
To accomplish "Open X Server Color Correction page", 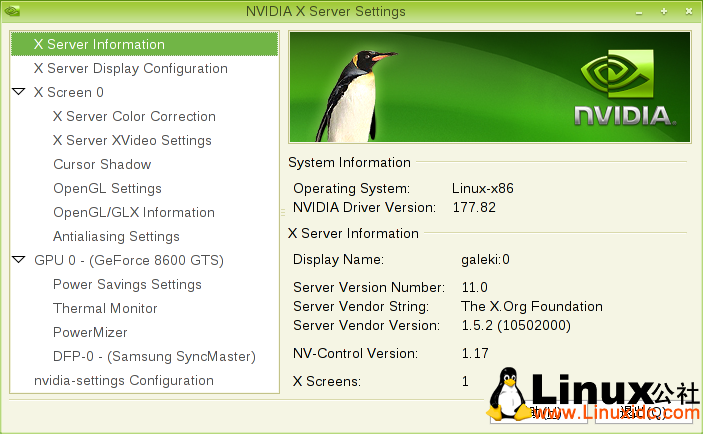I will coord(134,116).
